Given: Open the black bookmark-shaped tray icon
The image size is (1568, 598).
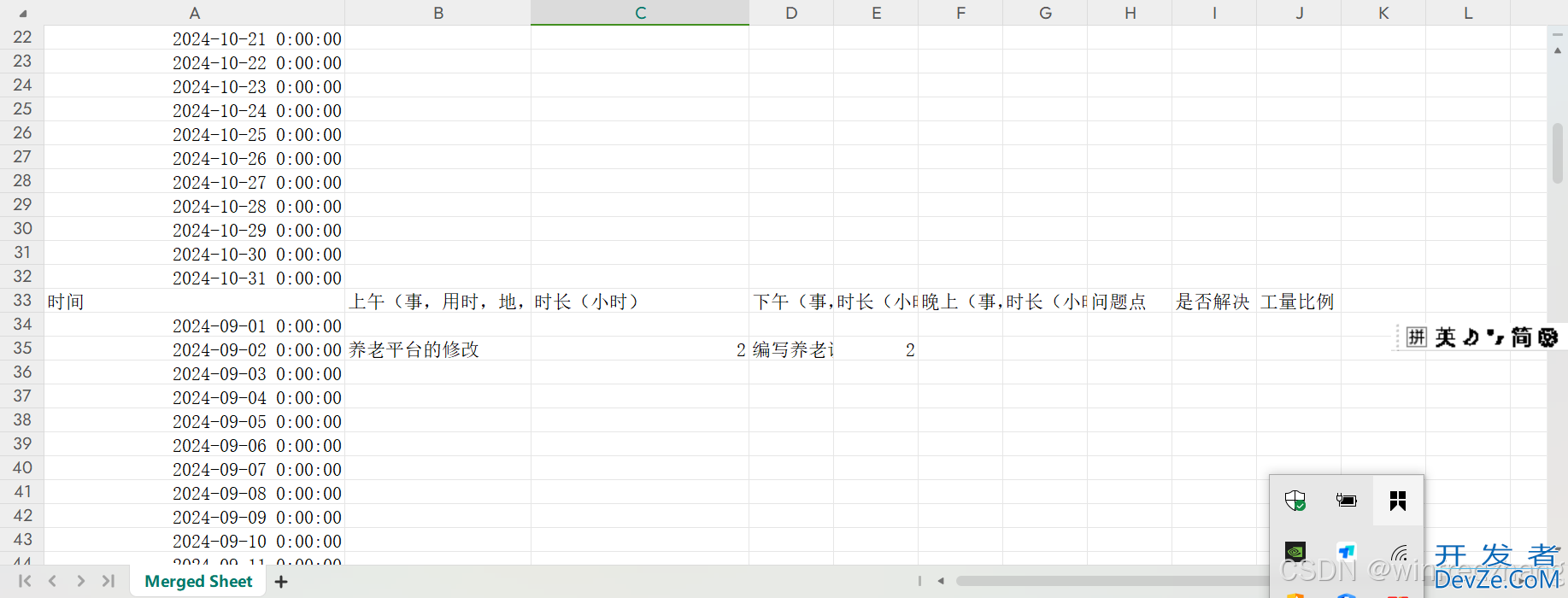Looking at the screenshot, I should click(1398, 501).
